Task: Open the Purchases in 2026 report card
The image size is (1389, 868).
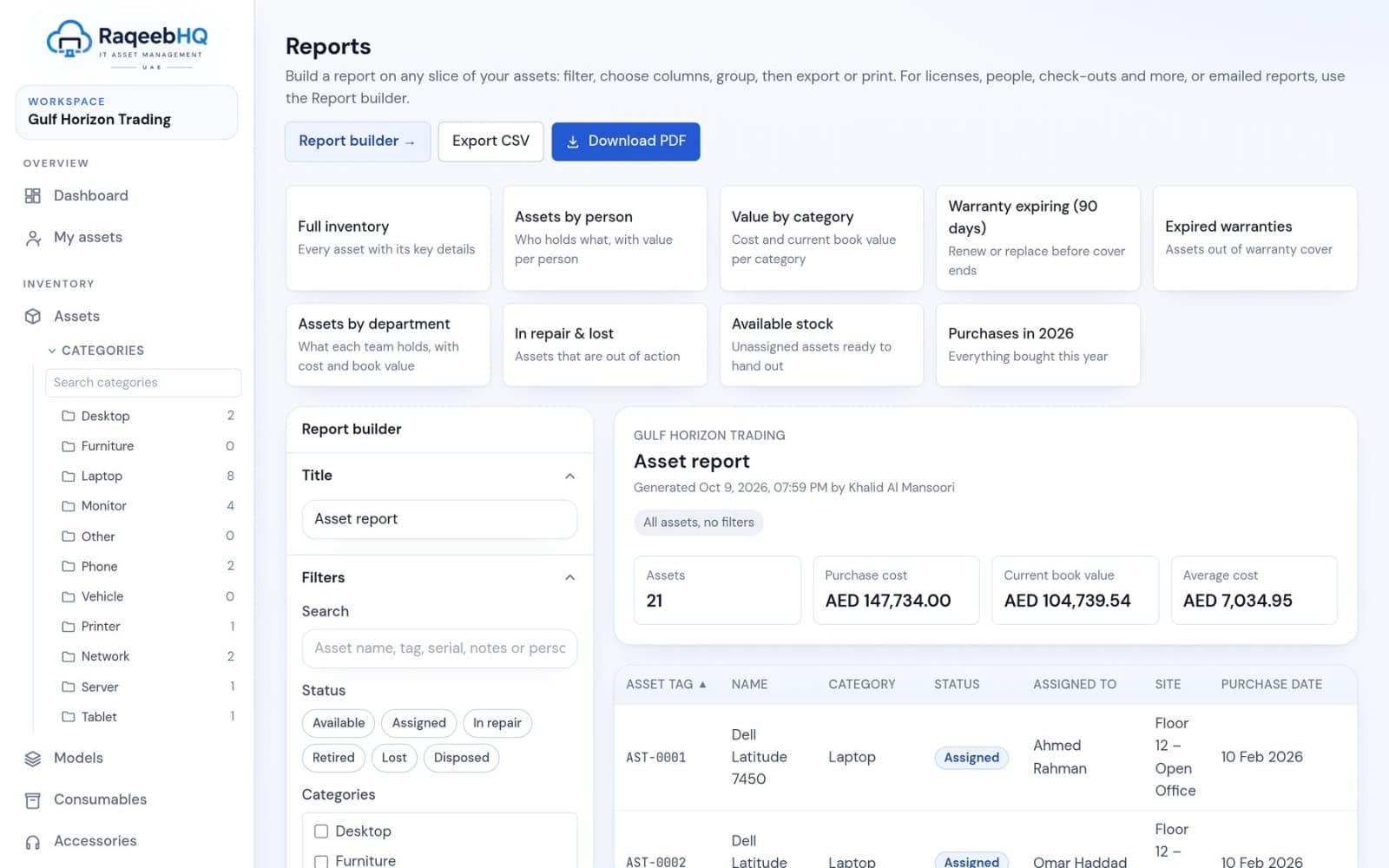Action: pos(1038,345)
